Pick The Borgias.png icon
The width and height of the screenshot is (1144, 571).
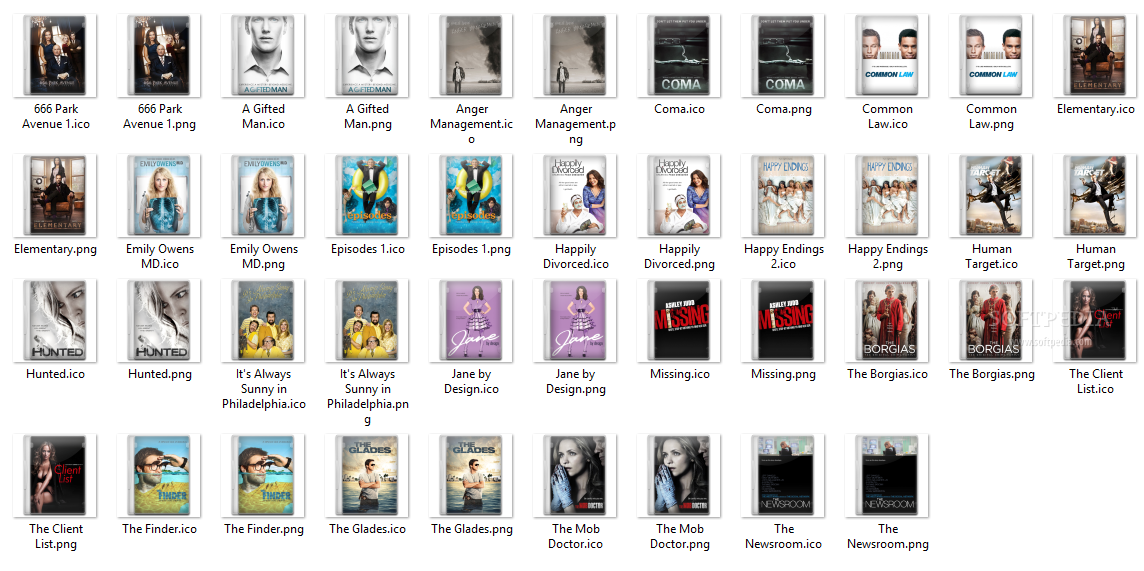tap(991, 321)
